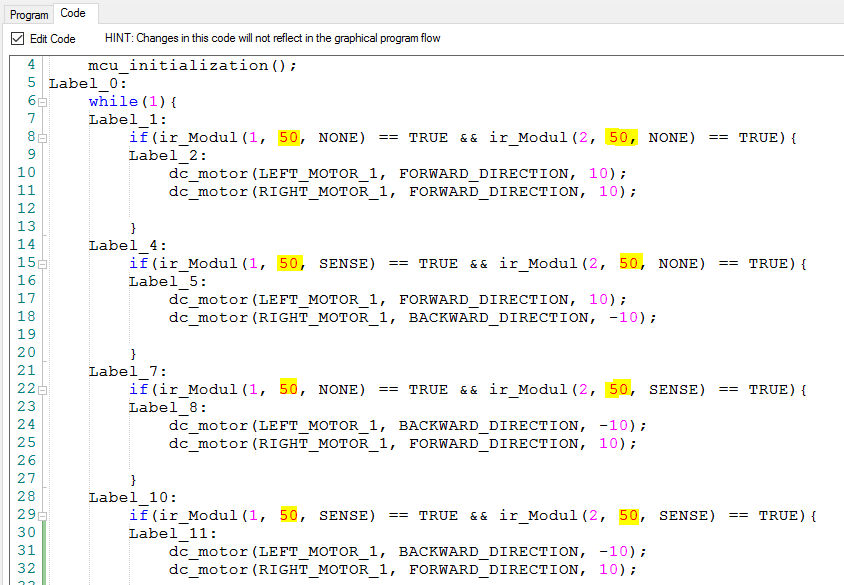This screenshot has height=585, width=844.
Task: Collapse the if block on line 8
Action: pos(43,138)
